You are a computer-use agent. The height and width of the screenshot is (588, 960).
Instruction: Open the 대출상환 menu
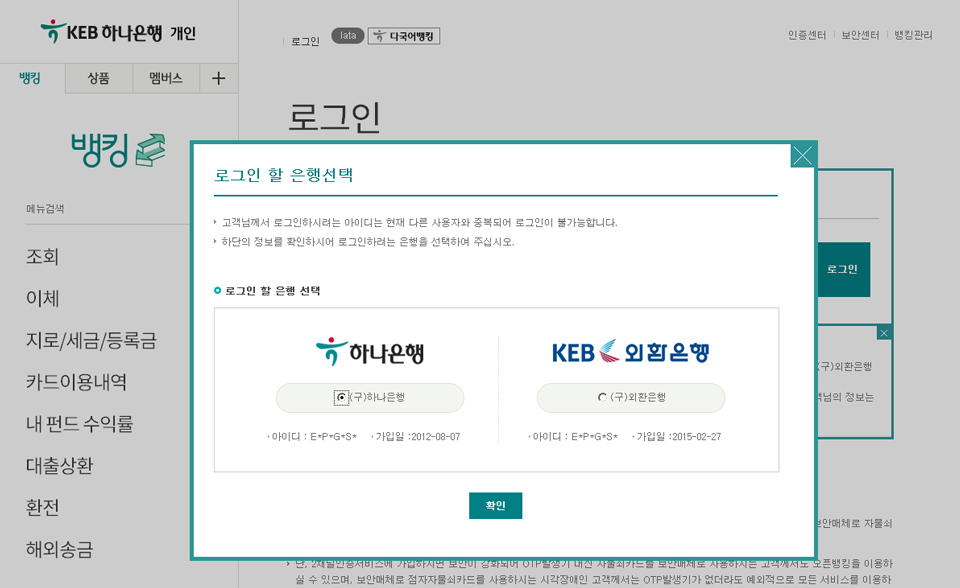[x=59, y=466]
